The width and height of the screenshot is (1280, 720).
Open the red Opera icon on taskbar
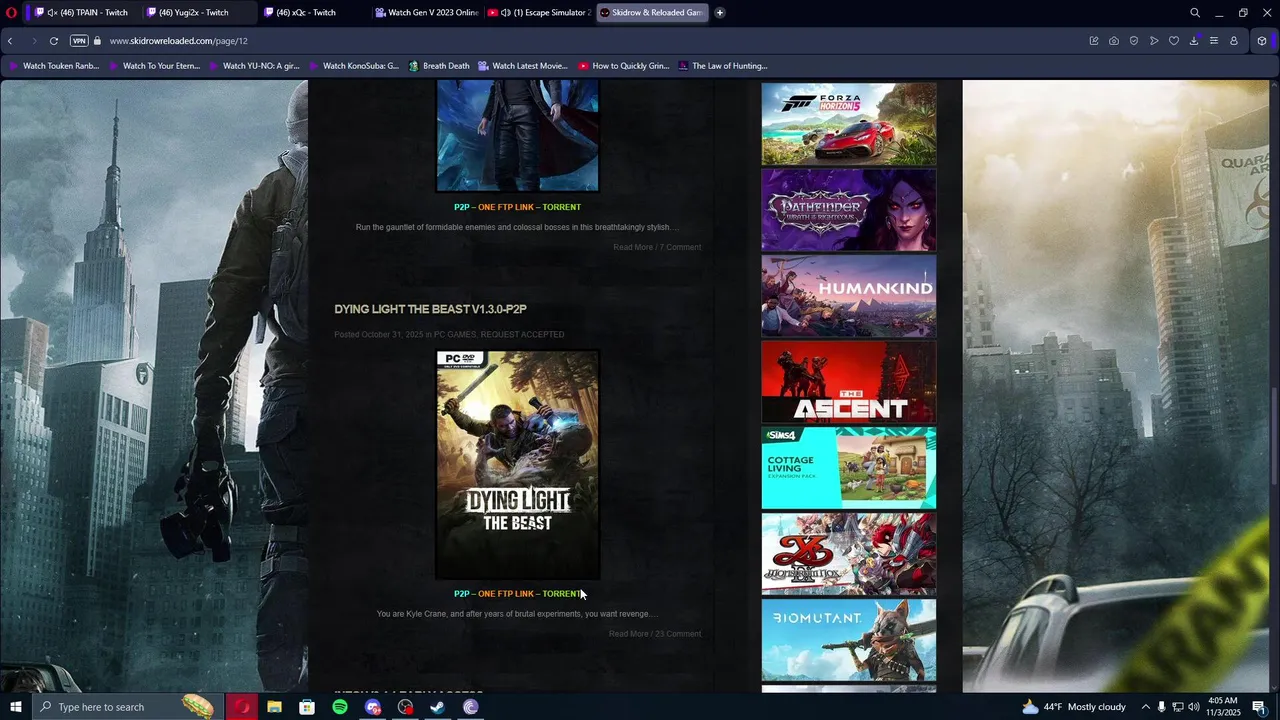pyautogui.click(x=242, y=707)
